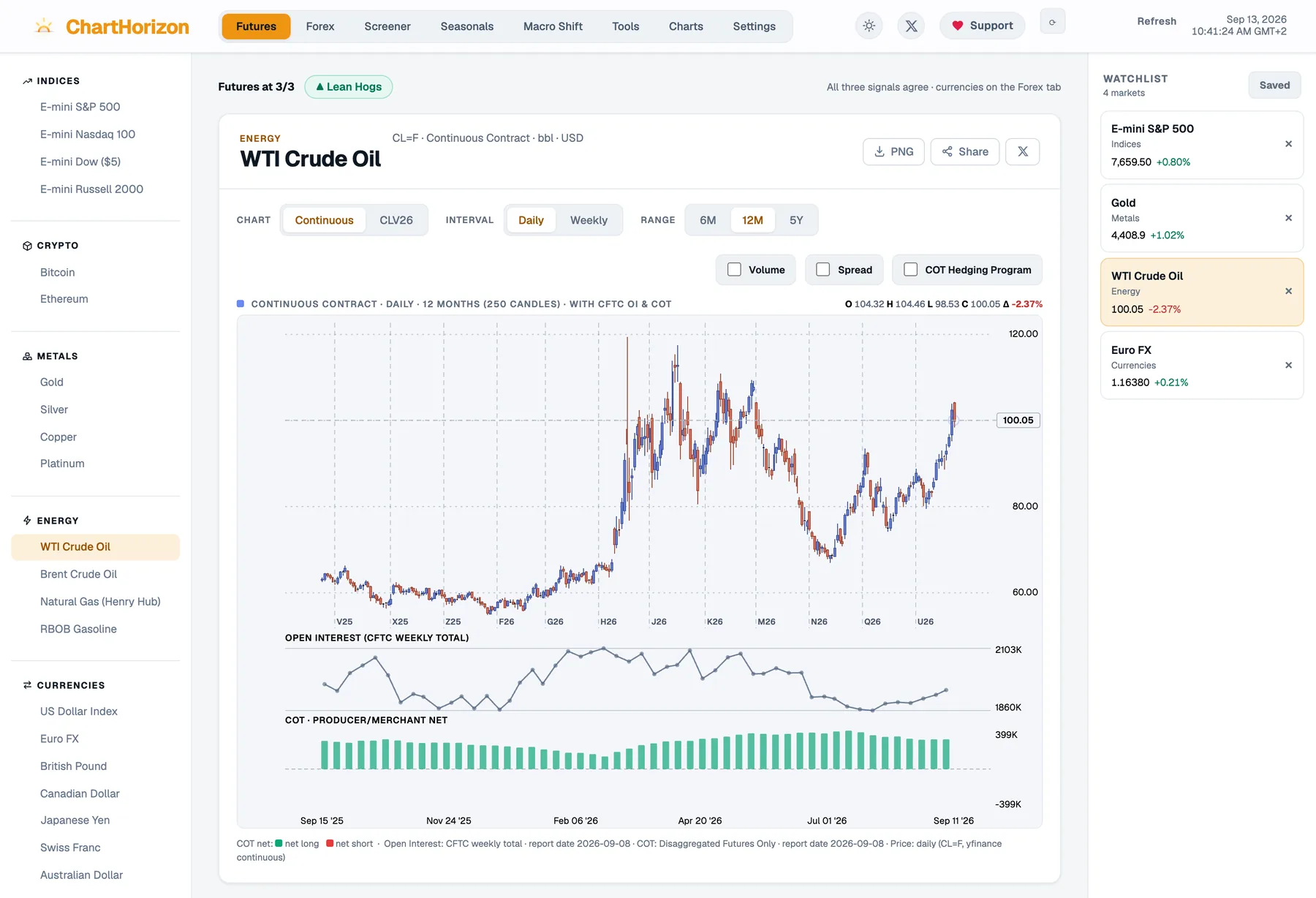
Task: Open the Tools menu
Action: (626, 26)
